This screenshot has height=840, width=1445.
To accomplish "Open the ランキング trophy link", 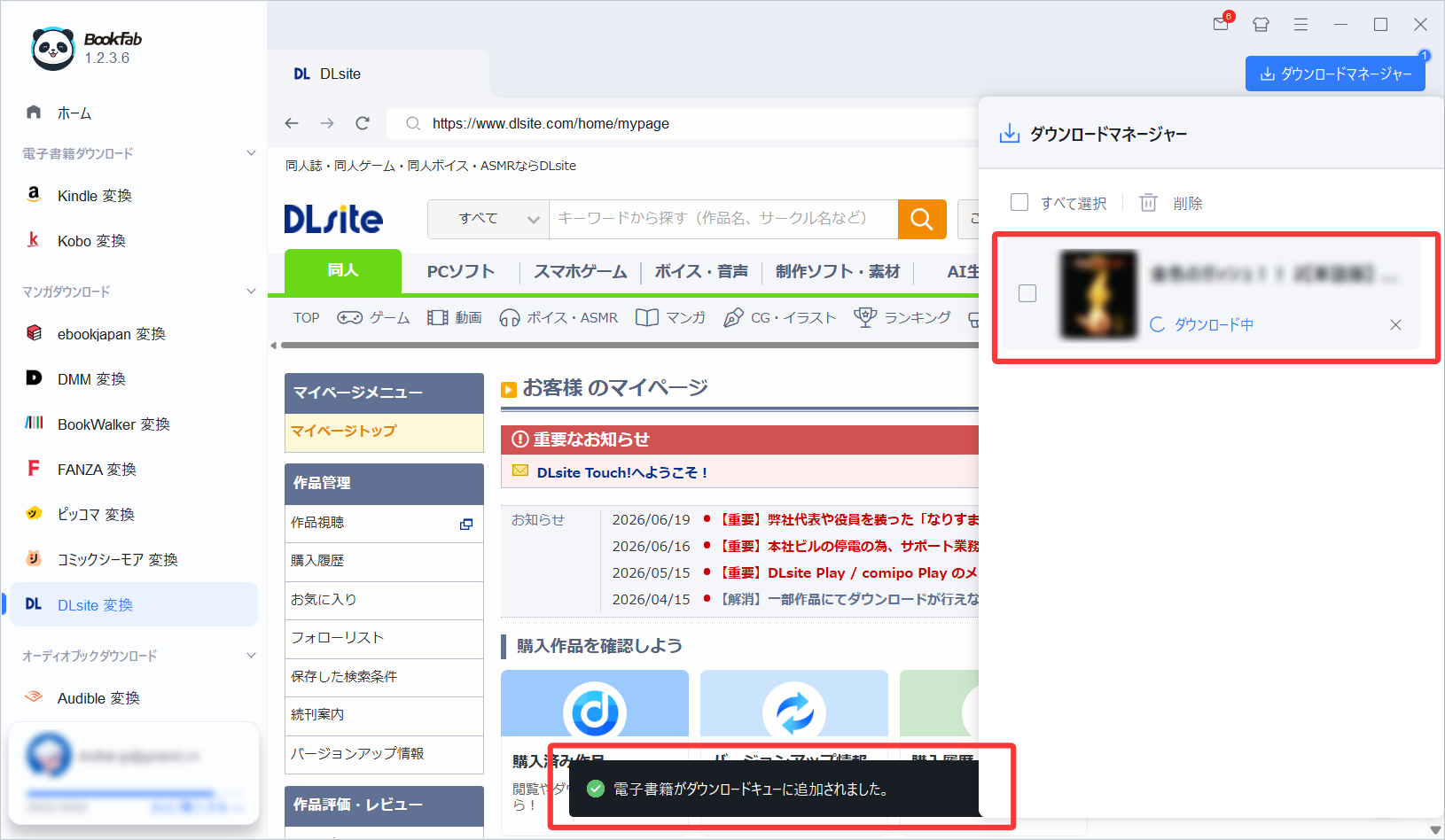I will 902,317.
